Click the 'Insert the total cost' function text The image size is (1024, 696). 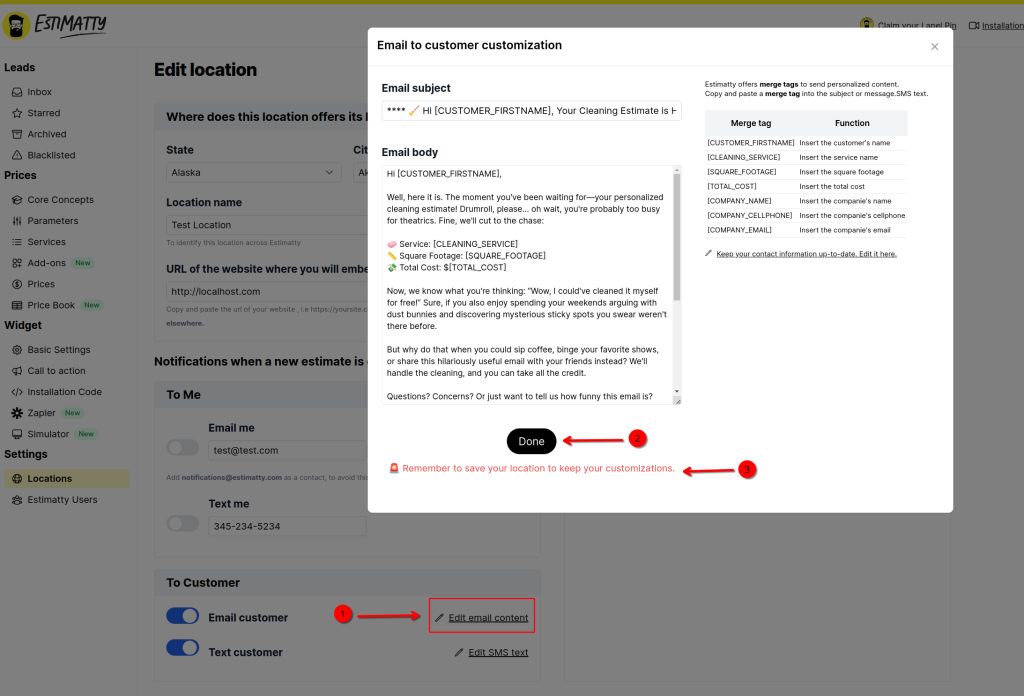(832, 187)
